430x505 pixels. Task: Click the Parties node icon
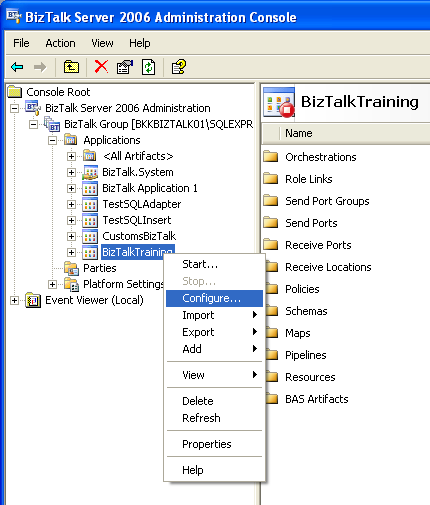click(71, 268)
